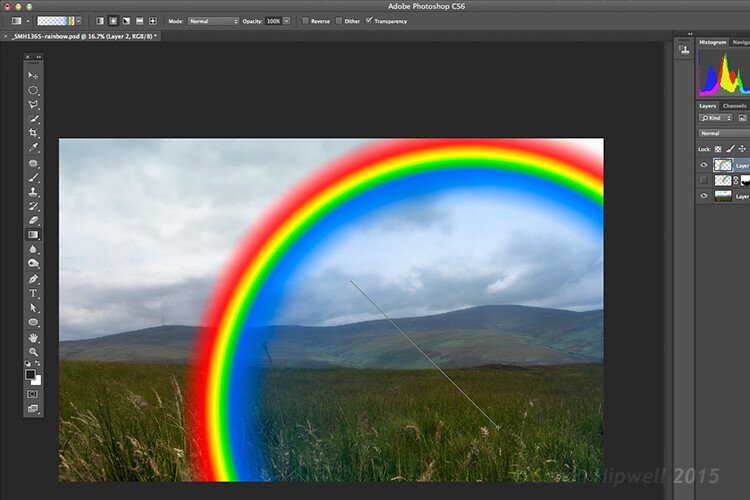Switch to the Layers tab
750x500 pixels.
[707, 106]
